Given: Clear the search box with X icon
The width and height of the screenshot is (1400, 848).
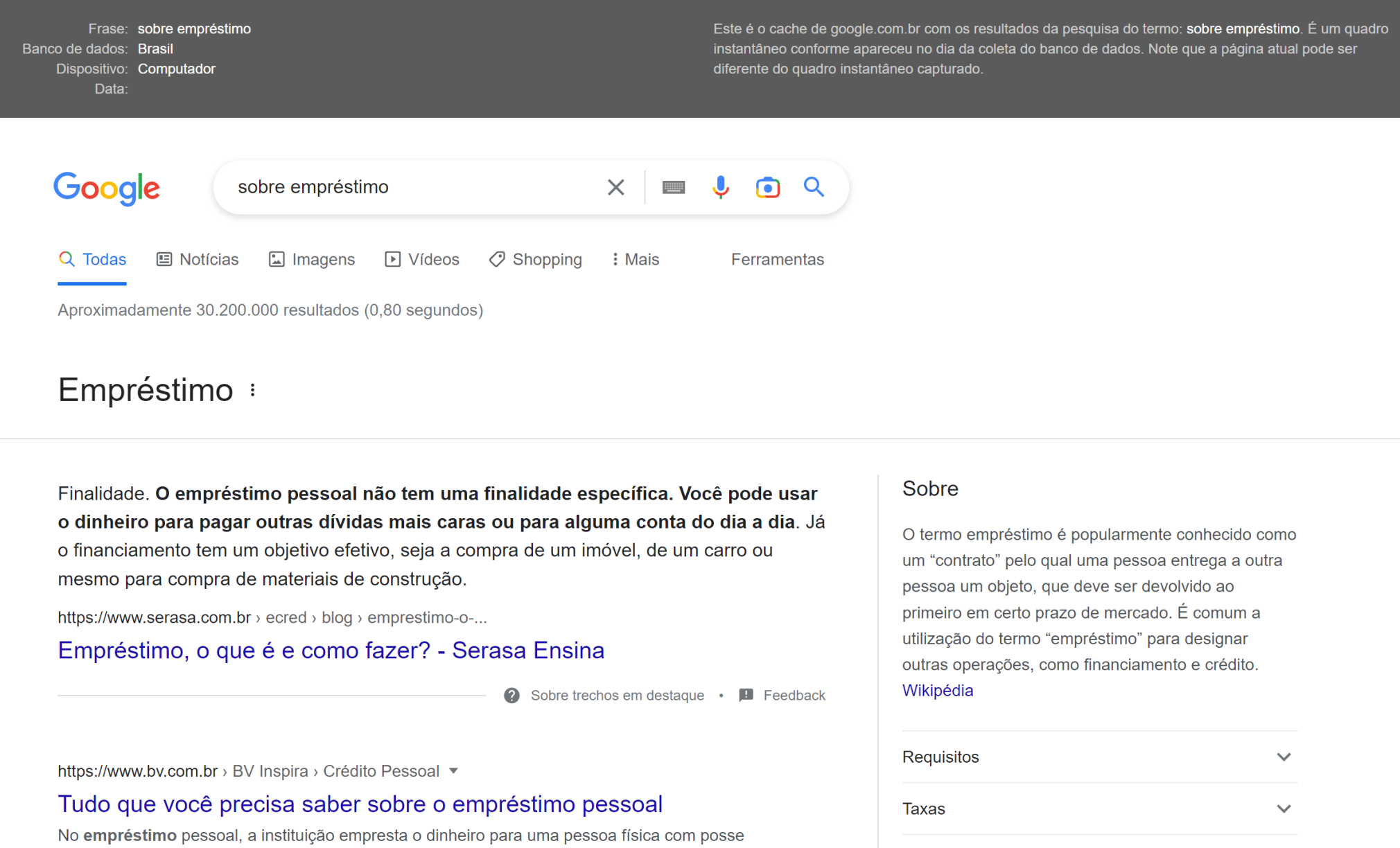Looking at the screenshot, I should point(615,187).
